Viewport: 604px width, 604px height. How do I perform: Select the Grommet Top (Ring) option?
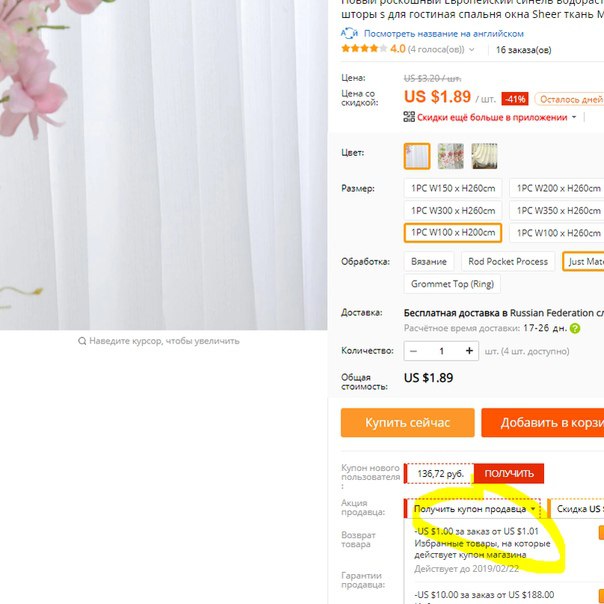click(452, 284)
